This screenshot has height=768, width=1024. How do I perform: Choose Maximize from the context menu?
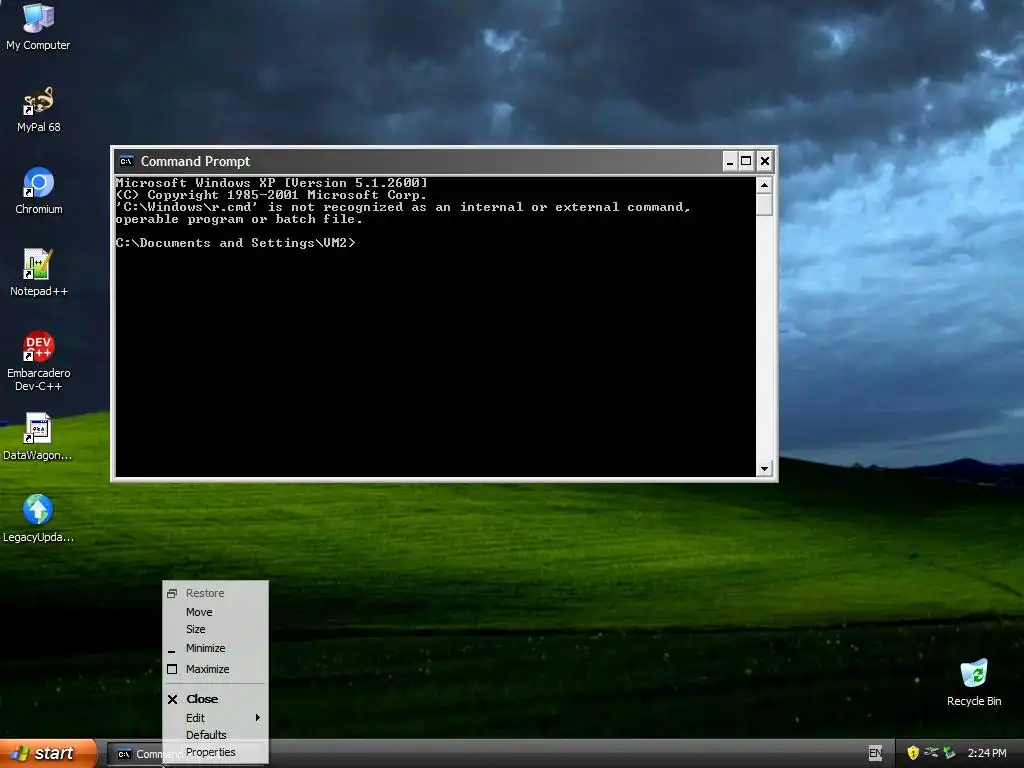tap(216, 669)
